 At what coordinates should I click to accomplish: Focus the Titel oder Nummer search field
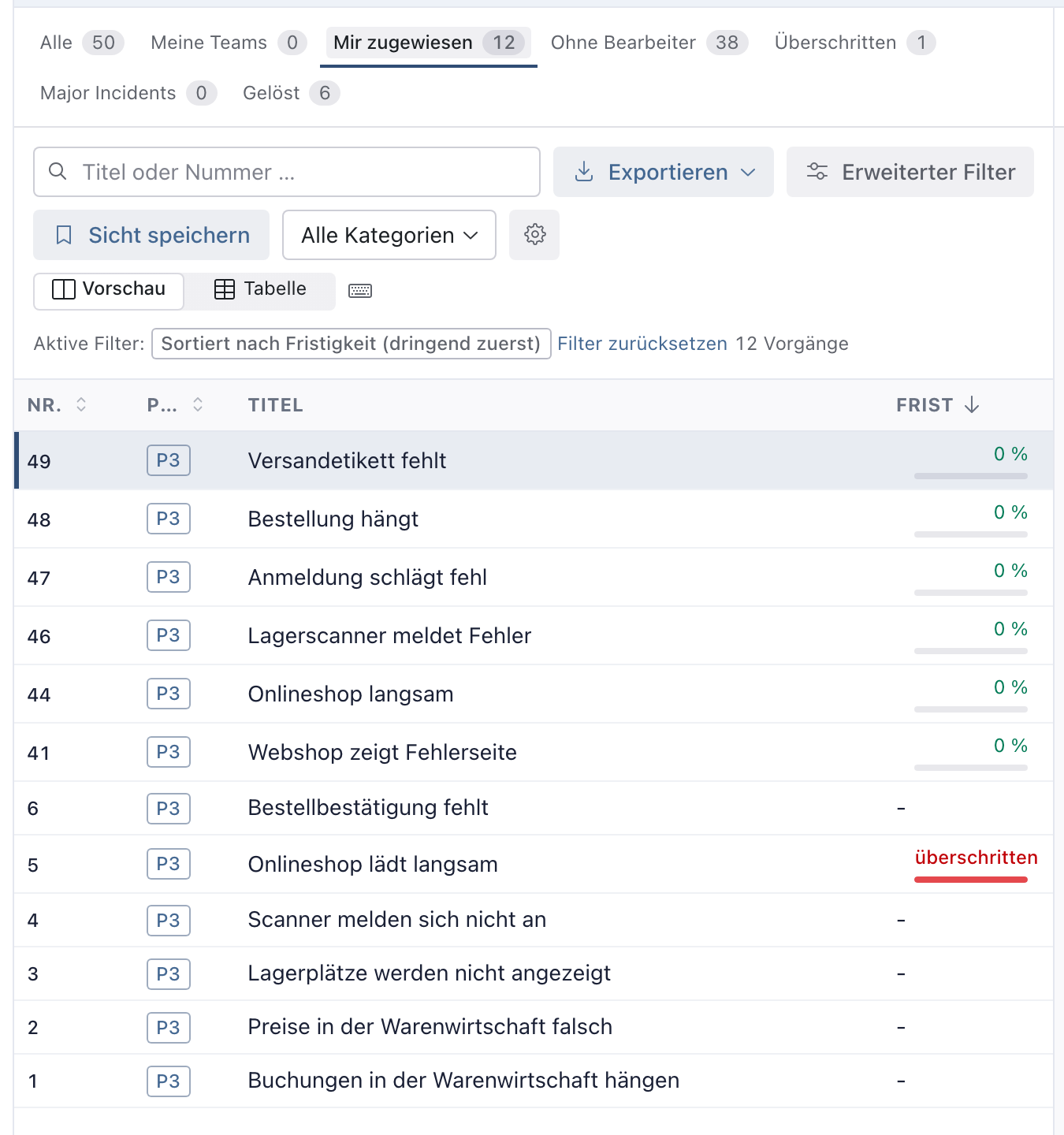(x=287, y=172)
